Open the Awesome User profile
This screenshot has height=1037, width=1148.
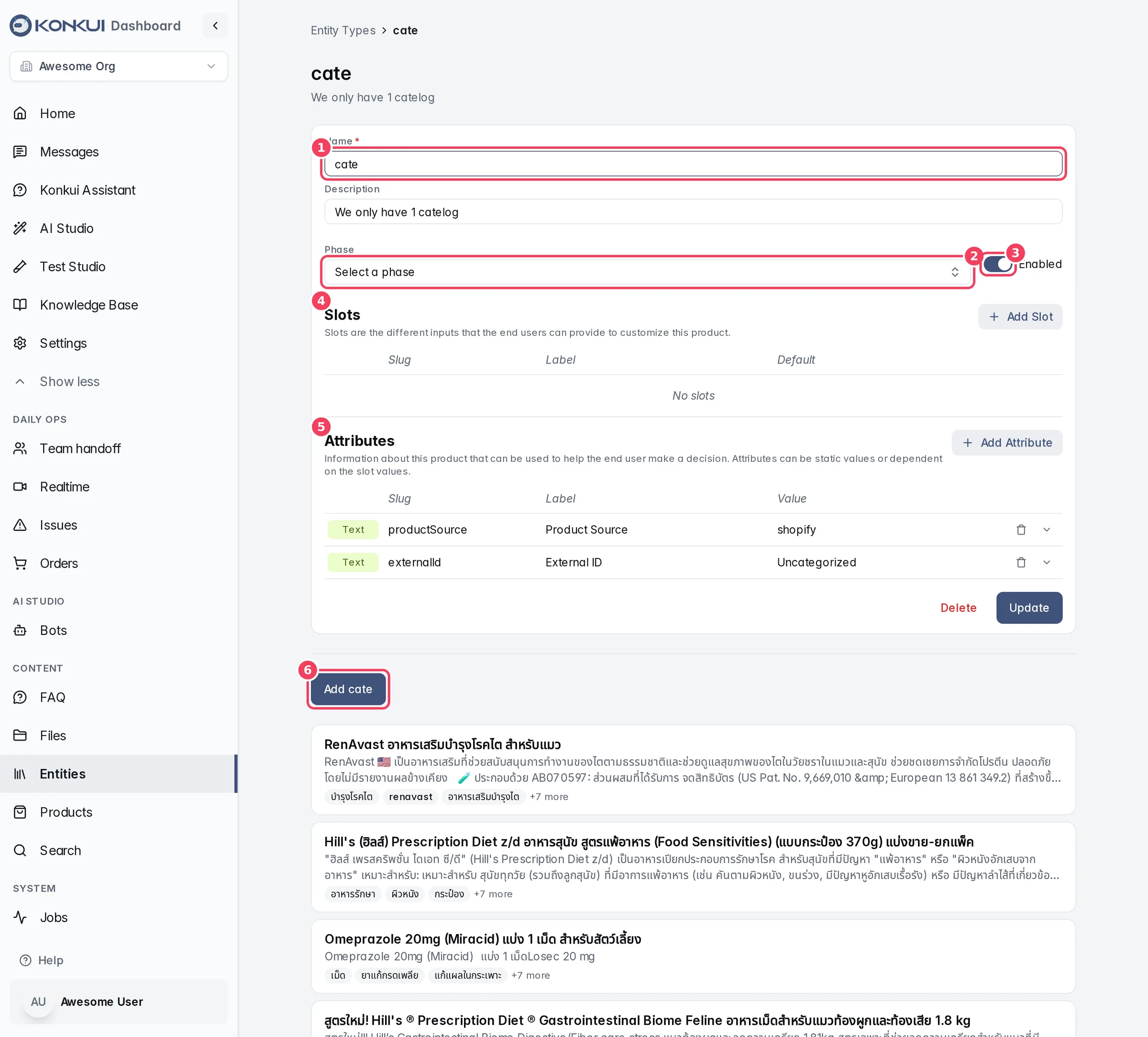[x=119, y=1002]
